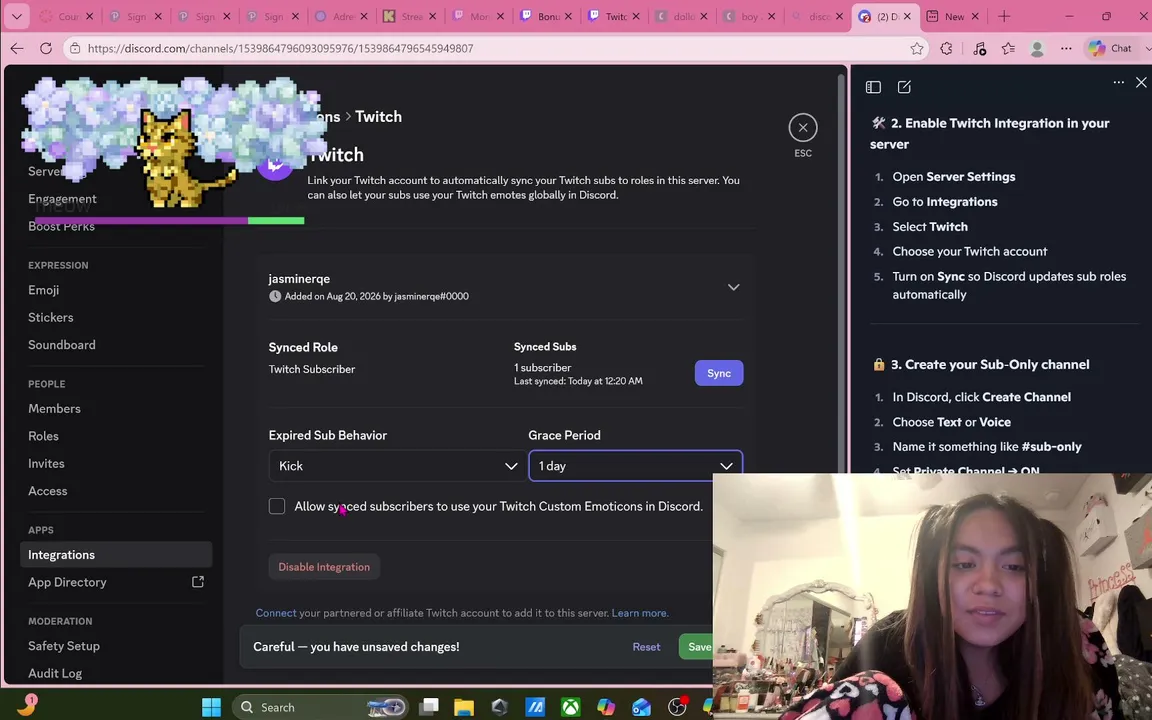Refresh the Discord page
The width and height of the screenshot is (1152, 720).
(46, 48)
